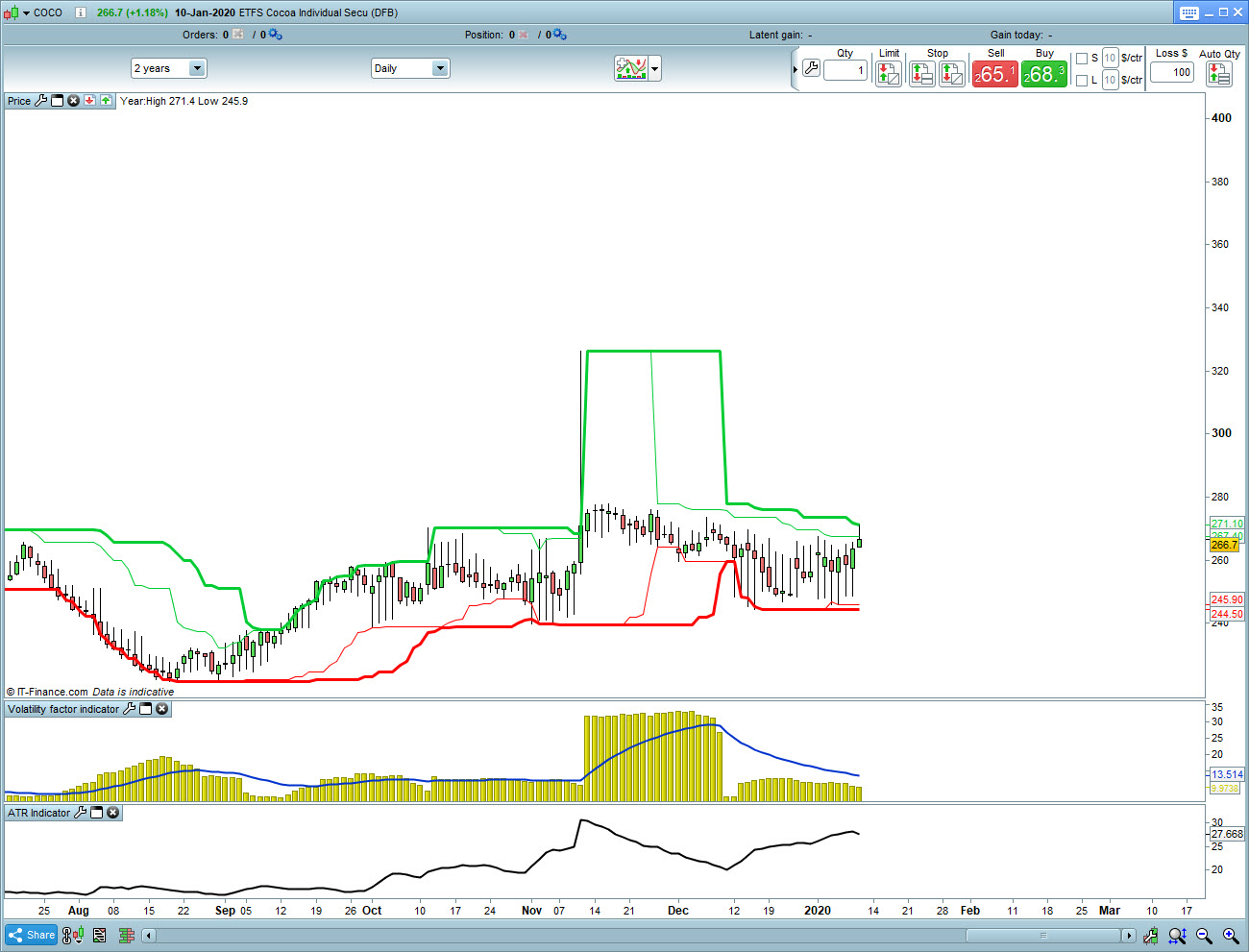Click the Auto Qty icon
1249x952 pixels.
[x=1219, y=74]
